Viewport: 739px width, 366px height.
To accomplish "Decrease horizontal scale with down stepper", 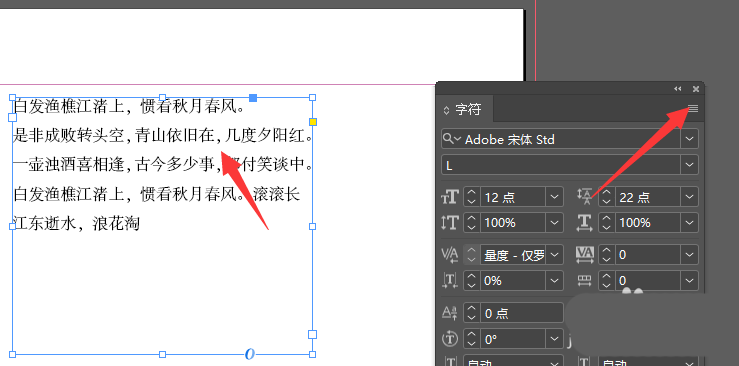I will [x=607, y=227].
